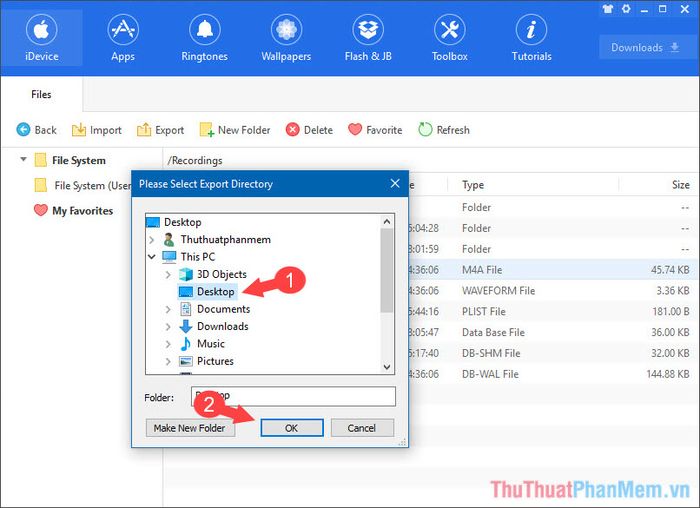The image size is (700, 508).
Task: Click the tree scrollbar up arrow
Action: pyautogui.click(x=387, y=221)
